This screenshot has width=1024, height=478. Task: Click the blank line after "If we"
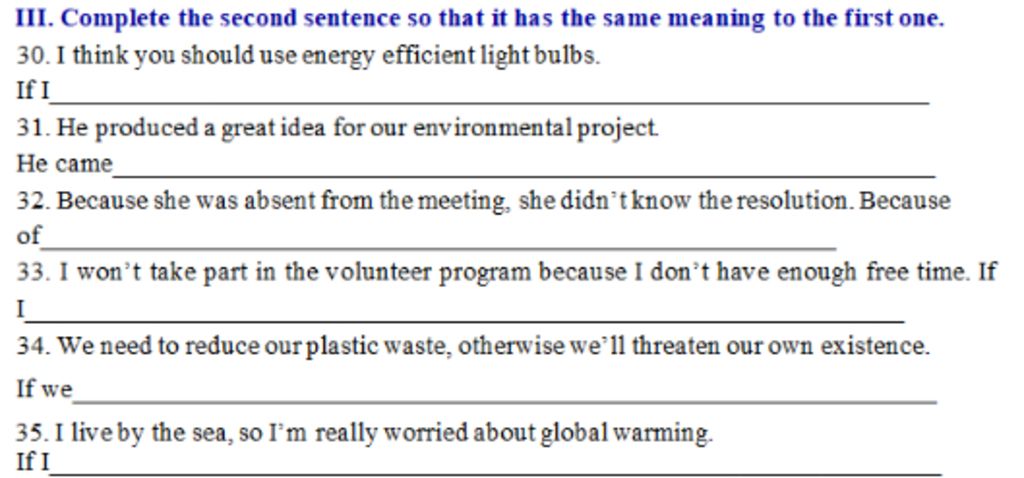[505, 394]
